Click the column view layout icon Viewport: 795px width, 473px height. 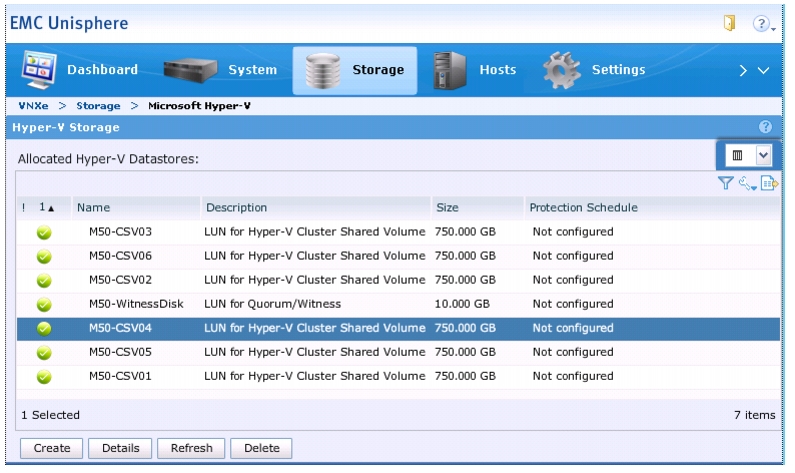pyautogui.click(x=738, y=155)
